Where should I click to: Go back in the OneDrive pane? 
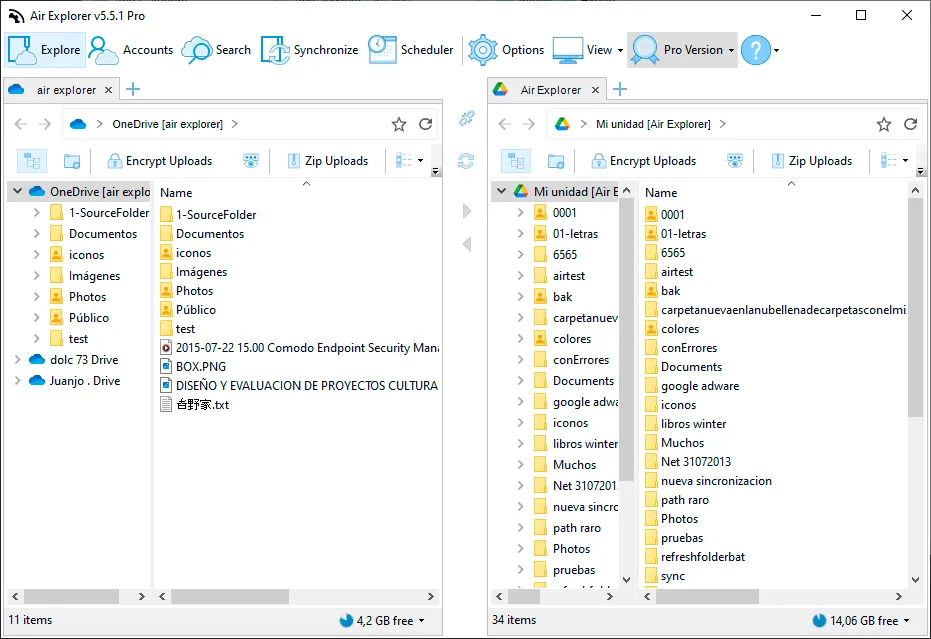21,124
